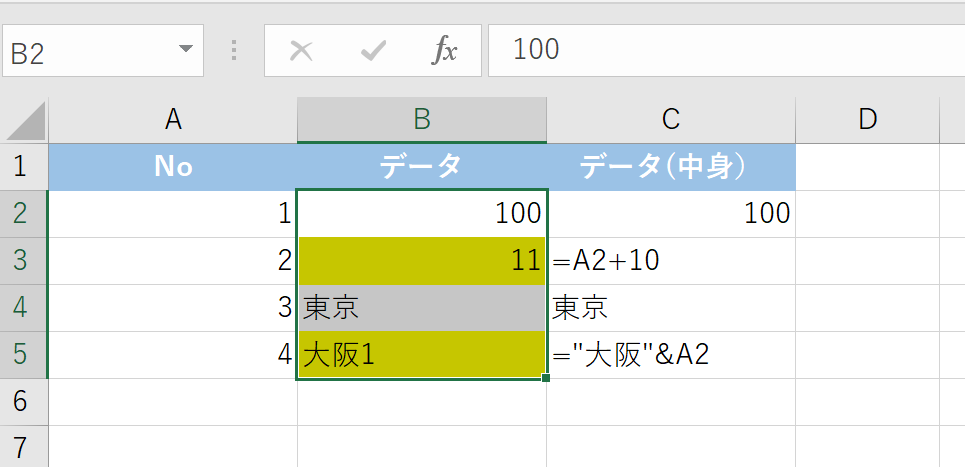Click the yellow cell containing 11
965x467 pixels.
(421, 261)
